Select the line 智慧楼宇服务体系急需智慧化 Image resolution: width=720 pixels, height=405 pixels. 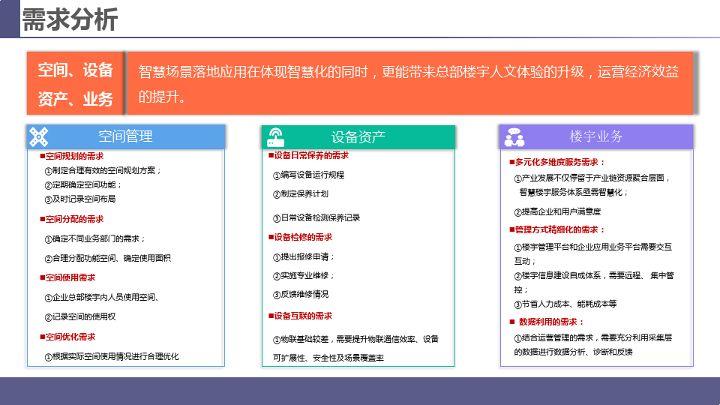coord(574,192)
